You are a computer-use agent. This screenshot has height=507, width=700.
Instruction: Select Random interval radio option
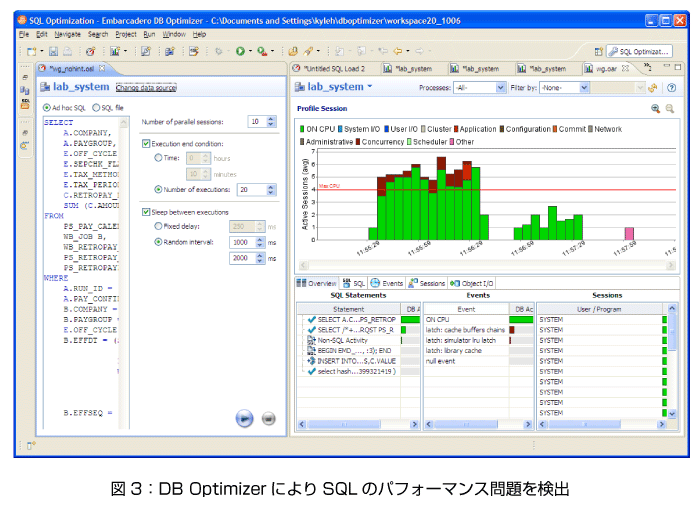158,242
